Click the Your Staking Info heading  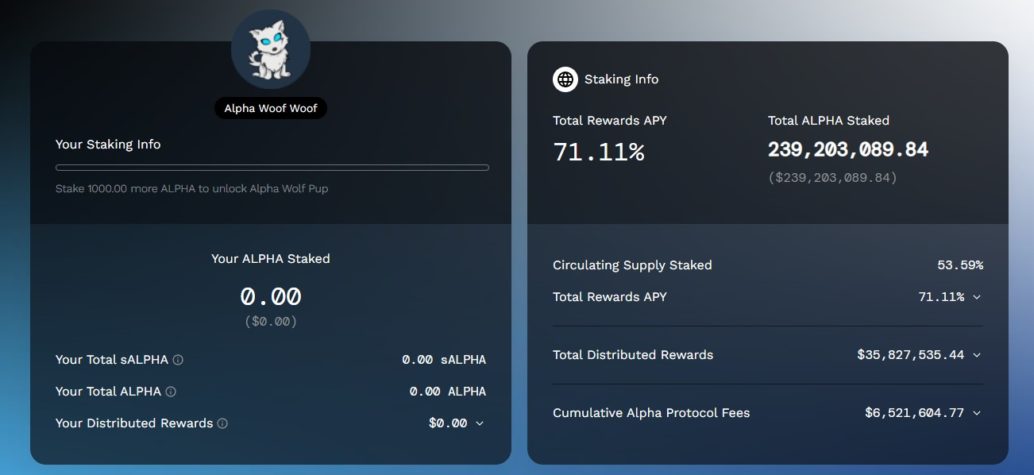108,144
